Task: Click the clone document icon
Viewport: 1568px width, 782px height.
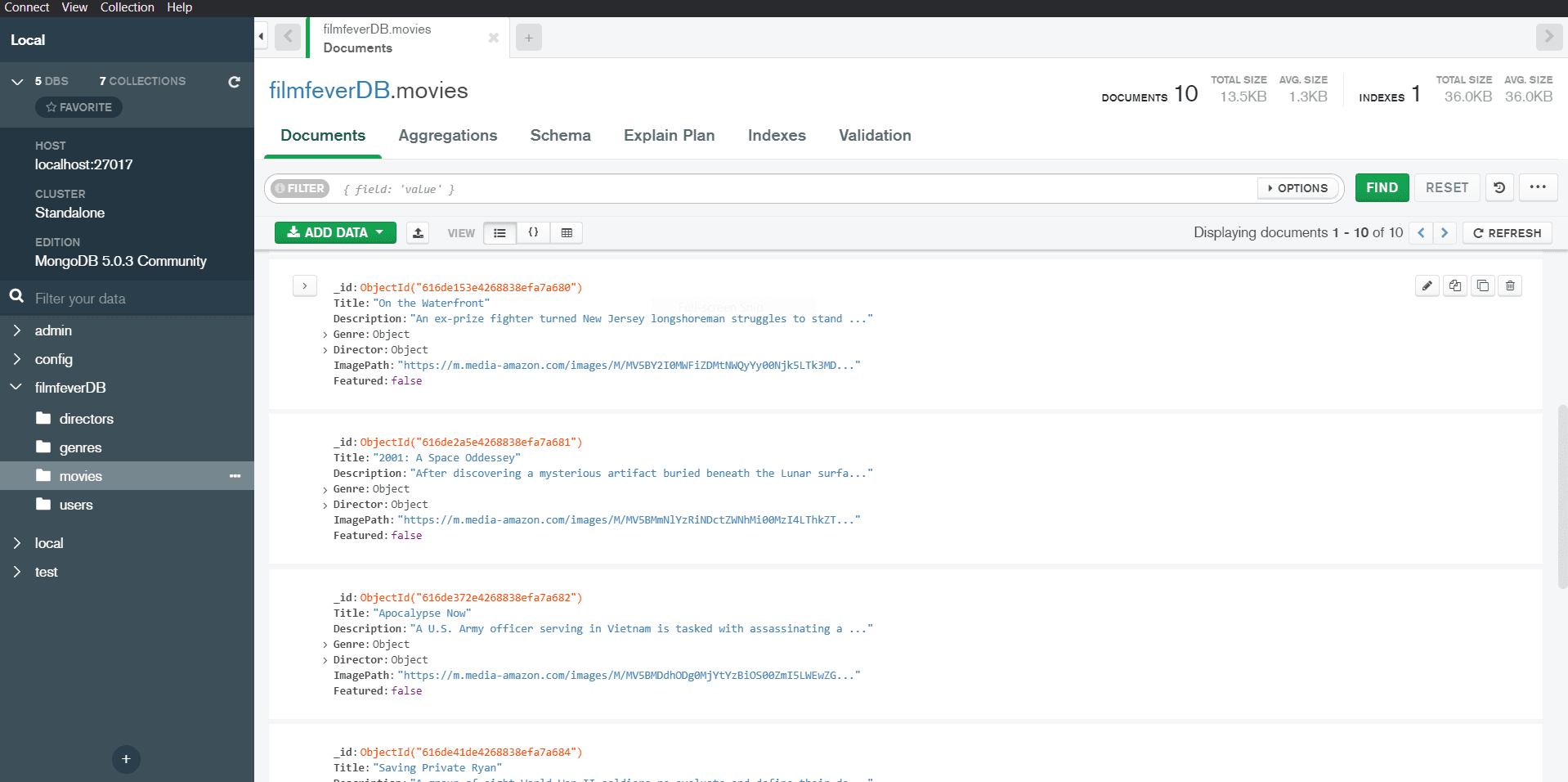Action: [x=1482, y=285]
